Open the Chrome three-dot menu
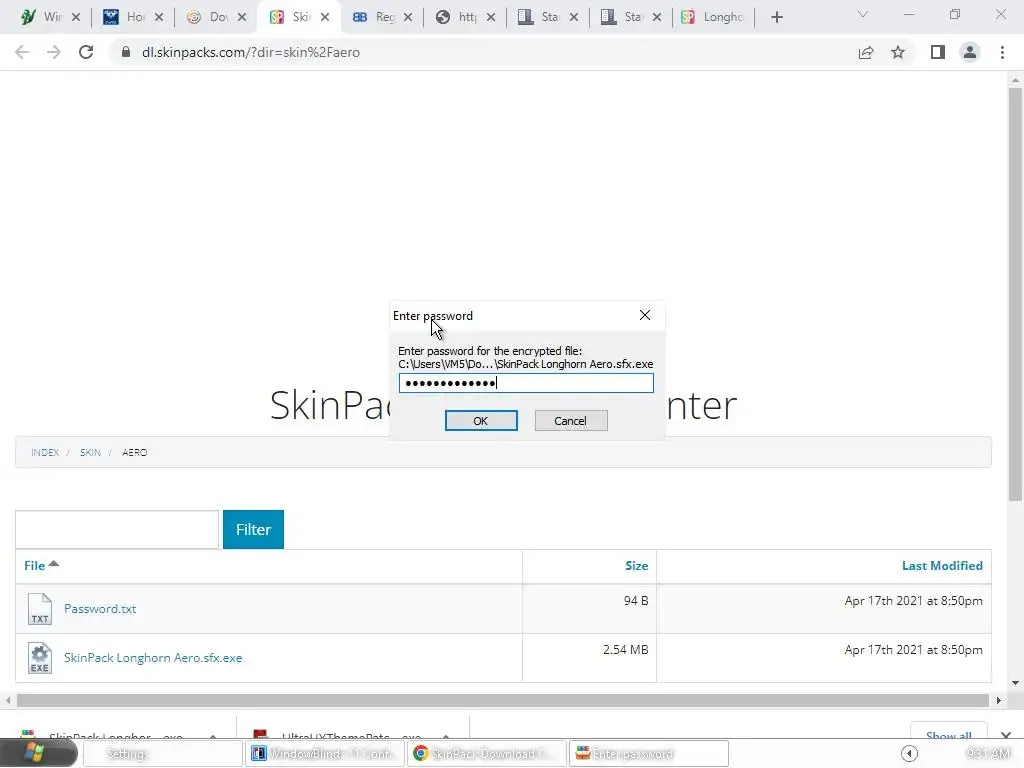This screenshot has width=1024, height=768. [1002, 52]
